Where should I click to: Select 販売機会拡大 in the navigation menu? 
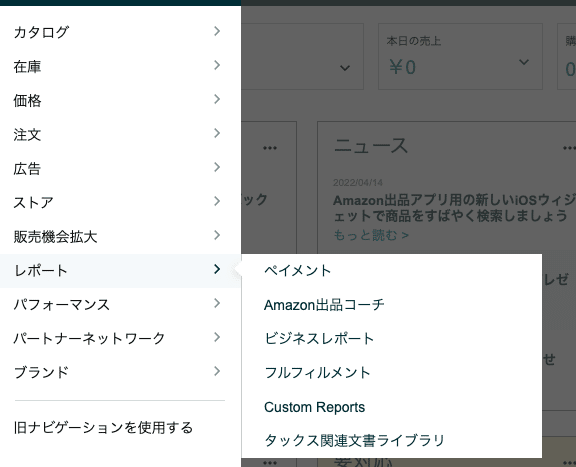pos(120,236)
